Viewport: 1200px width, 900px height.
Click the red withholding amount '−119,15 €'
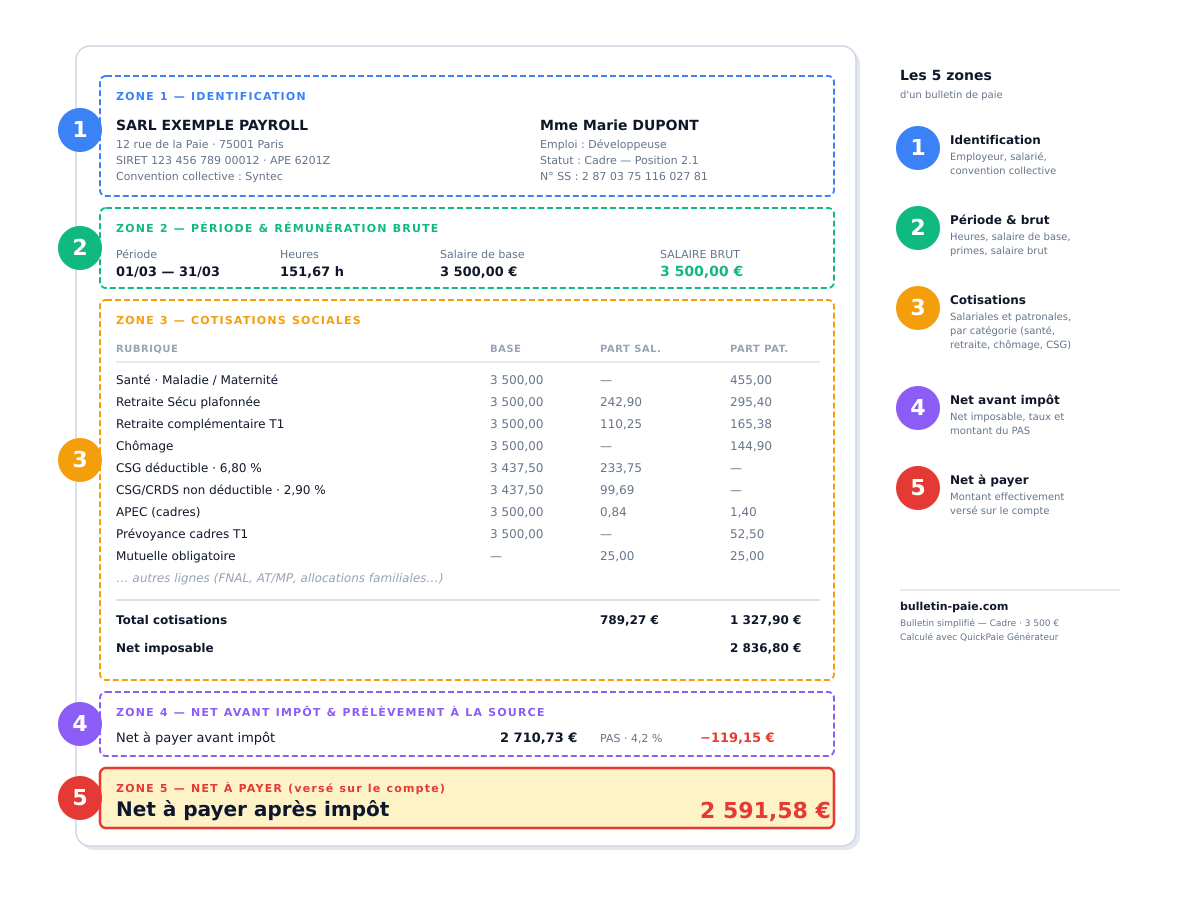click(x=737, y=738)
